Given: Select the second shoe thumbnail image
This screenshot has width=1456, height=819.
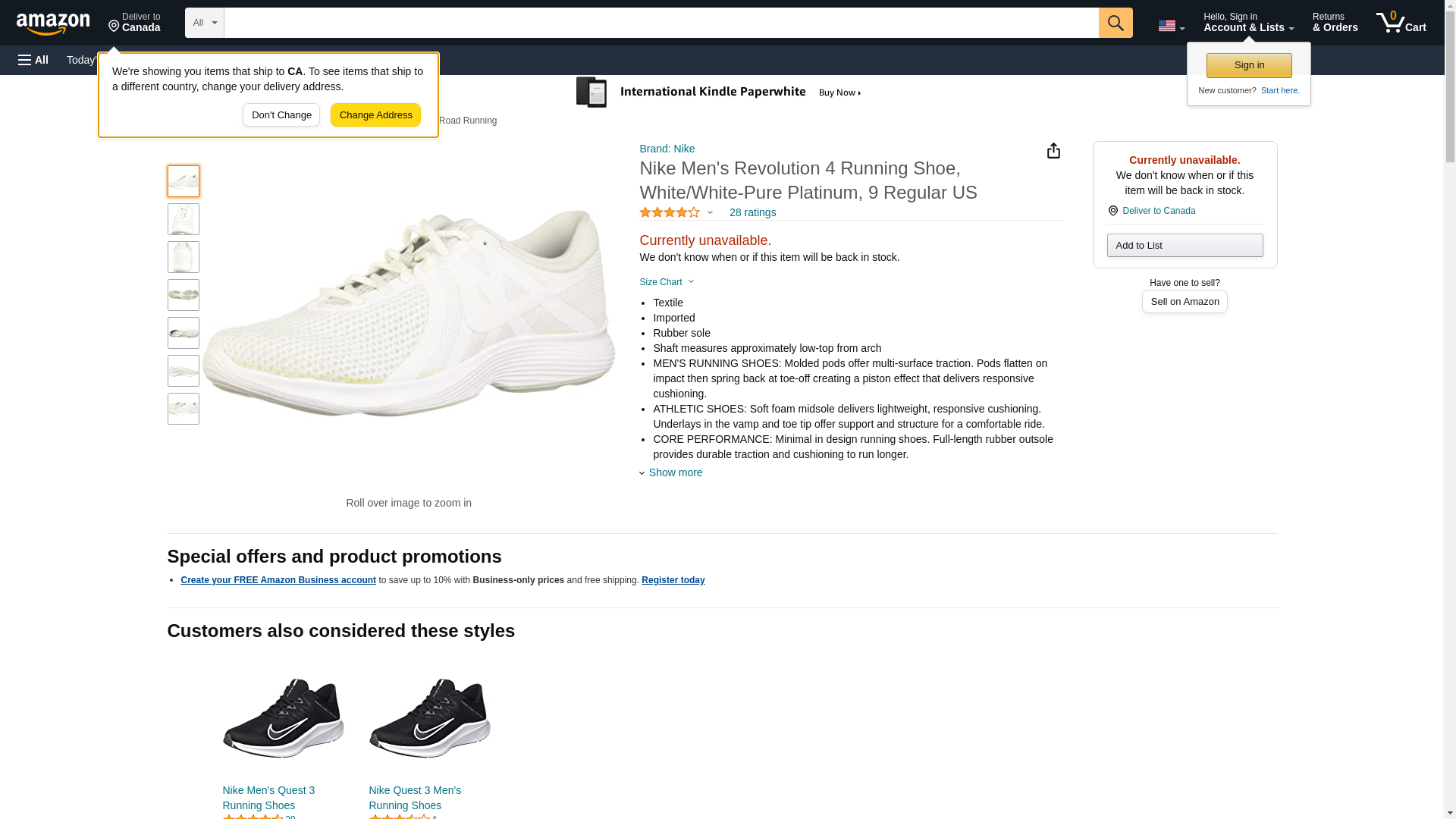Looking at the screenshot, I should pyautogui.click(x=184, y=219).
